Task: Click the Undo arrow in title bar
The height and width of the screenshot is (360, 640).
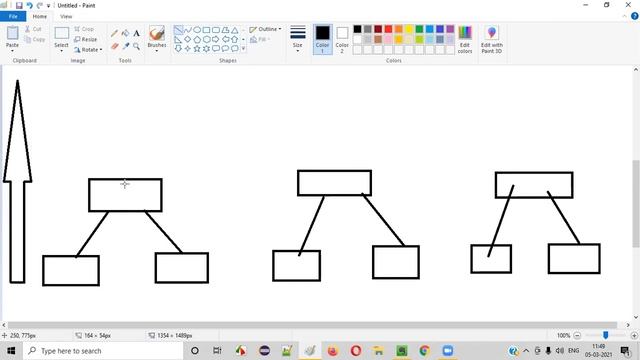Action: click(x=30, y=5)
